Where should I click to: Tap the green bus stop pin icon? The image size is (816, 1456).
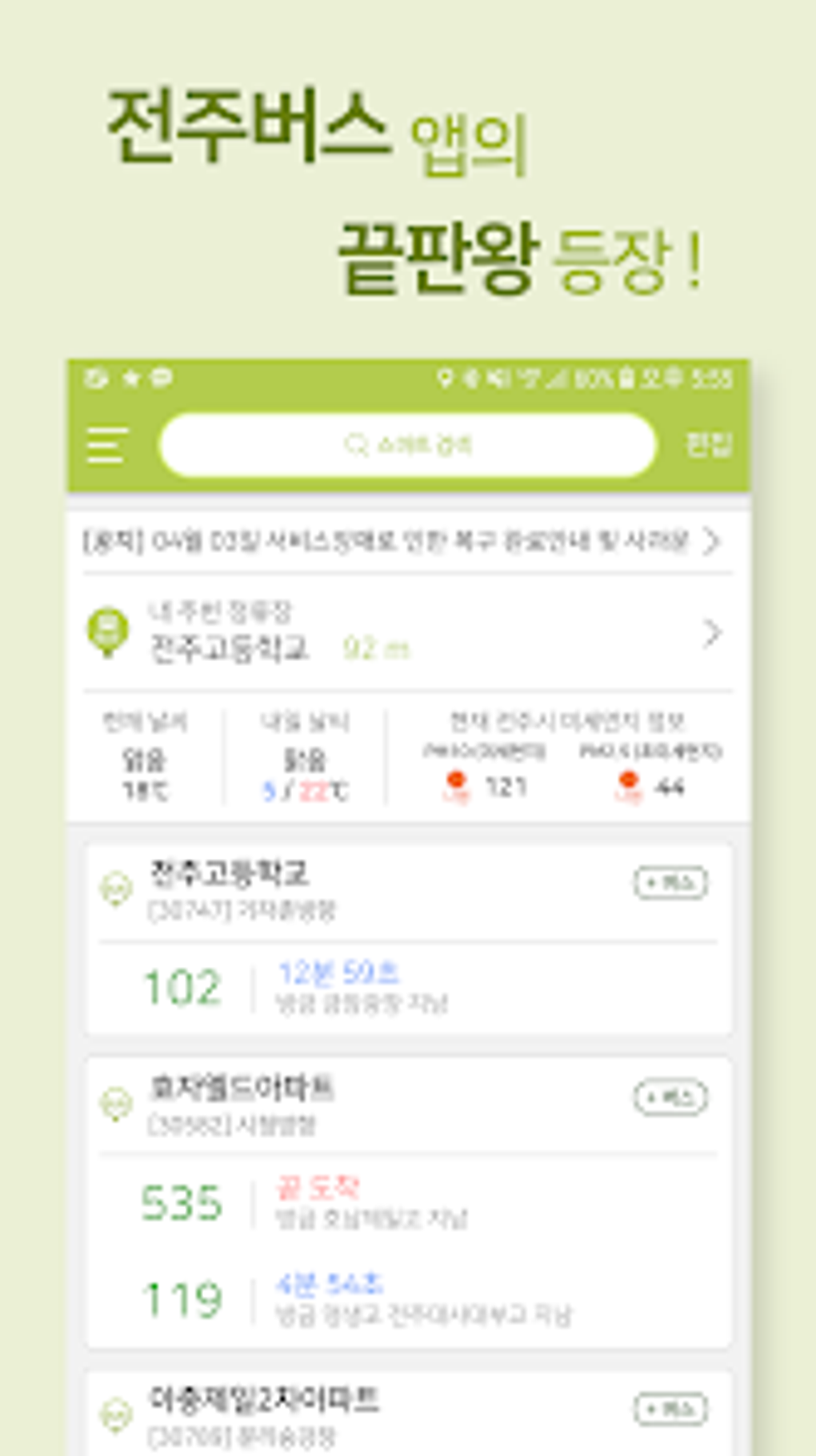coord(108,632)
